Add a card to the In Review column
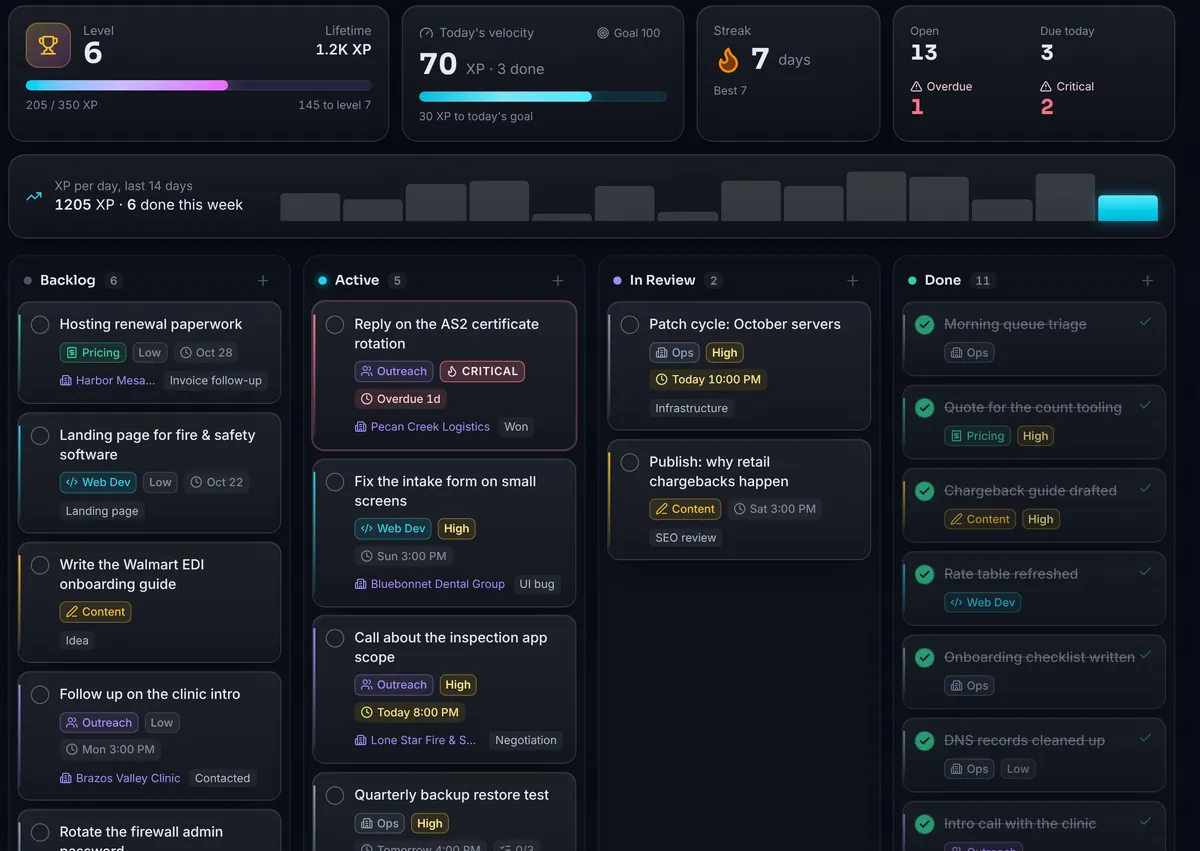This screenshot has width=1200, height=851. 853,281
